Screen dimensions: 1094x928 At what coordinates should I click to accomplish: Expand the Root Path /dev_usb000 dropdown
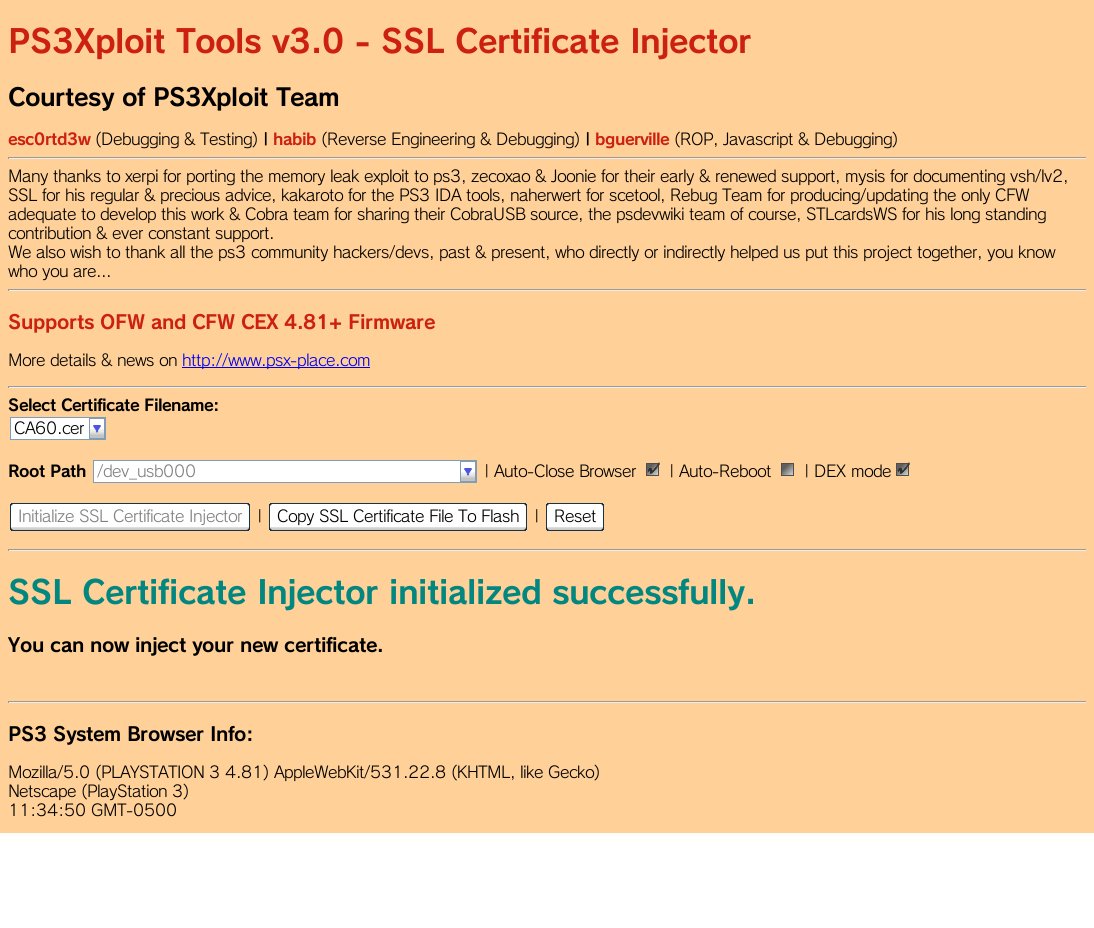tap(285, 472)
